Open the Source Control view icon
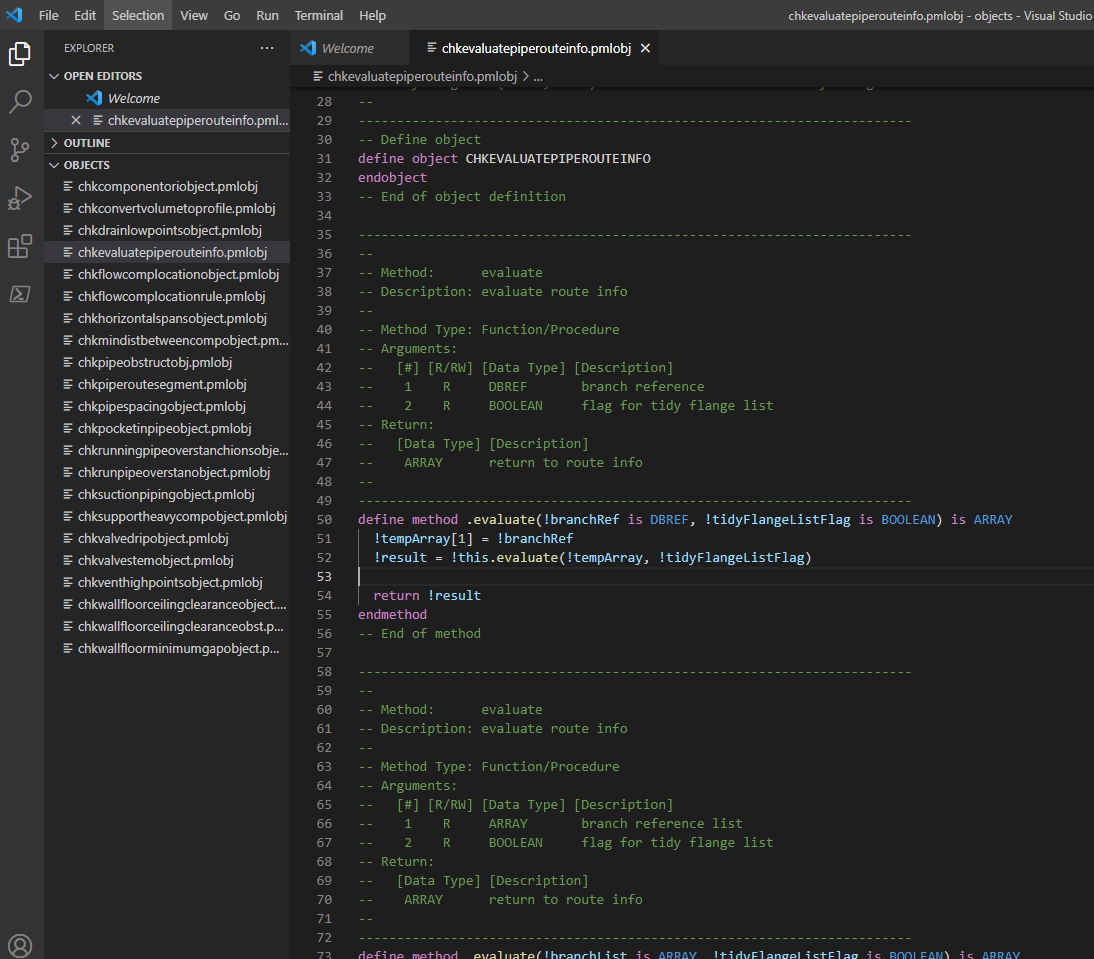 [x=20, y=150]
